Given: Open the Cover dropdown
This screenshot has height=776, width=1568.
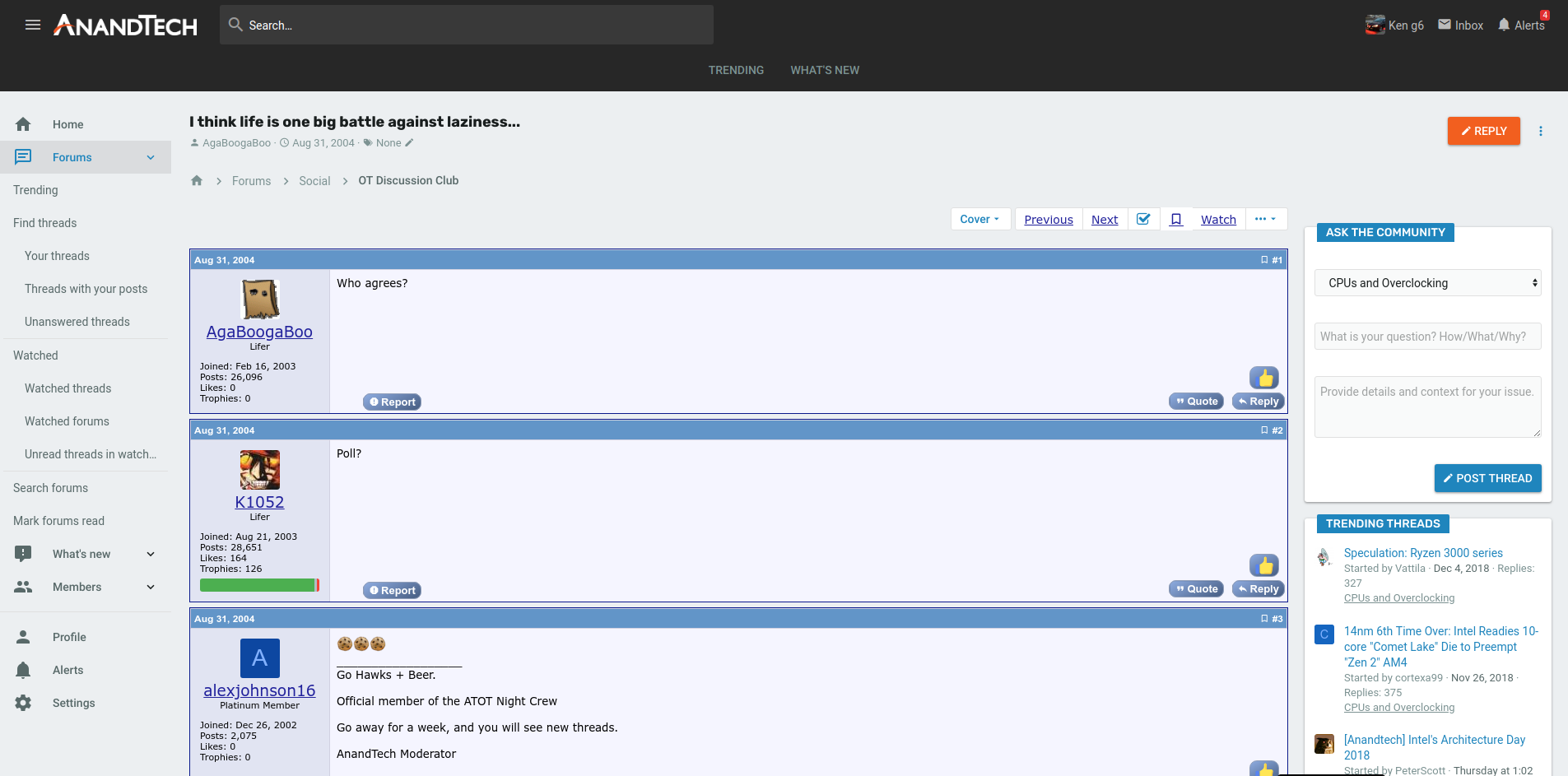Looking at the screenshot, I should pos(980,219).
